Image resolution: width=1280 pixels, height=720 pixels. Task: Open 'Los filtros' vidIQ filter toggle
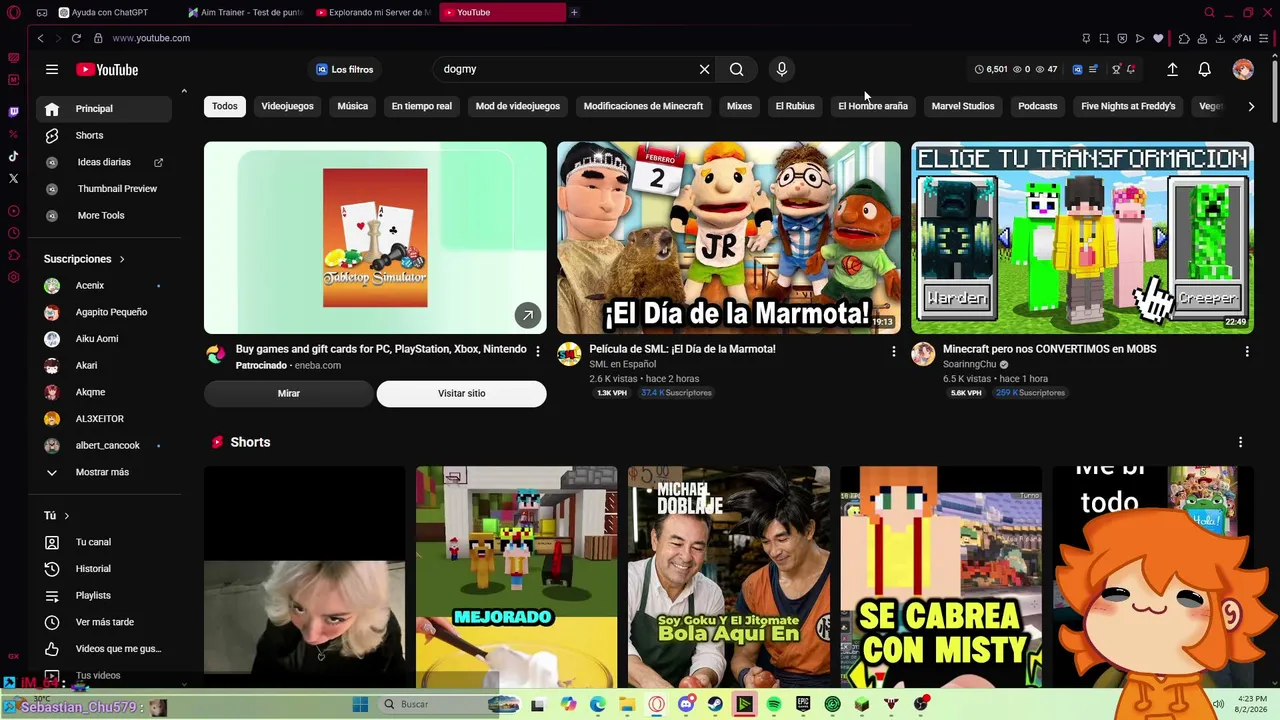pos(345,69)
